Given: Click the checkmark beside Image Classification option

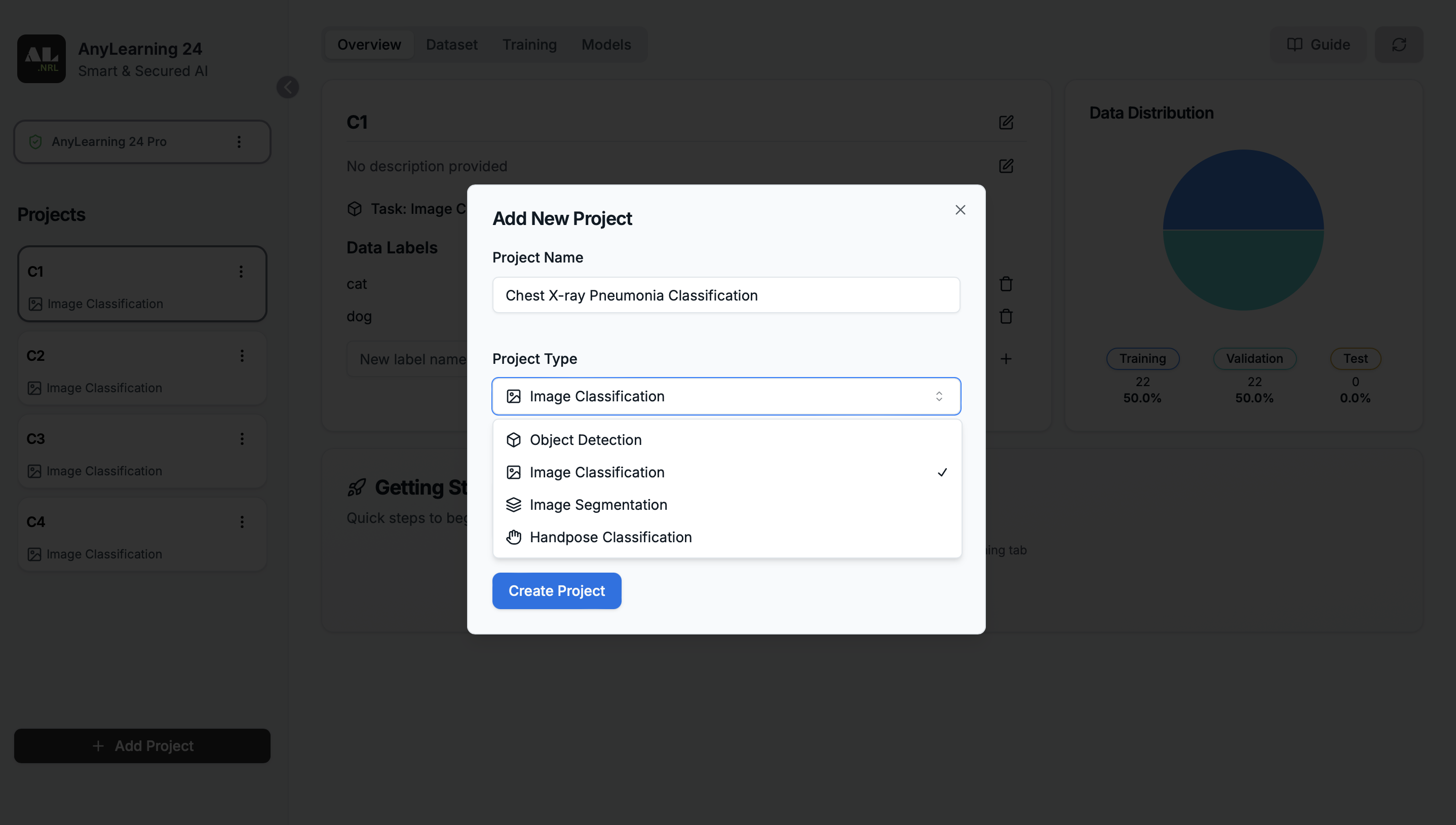Looking at the screenshot, I should [942, 471].
